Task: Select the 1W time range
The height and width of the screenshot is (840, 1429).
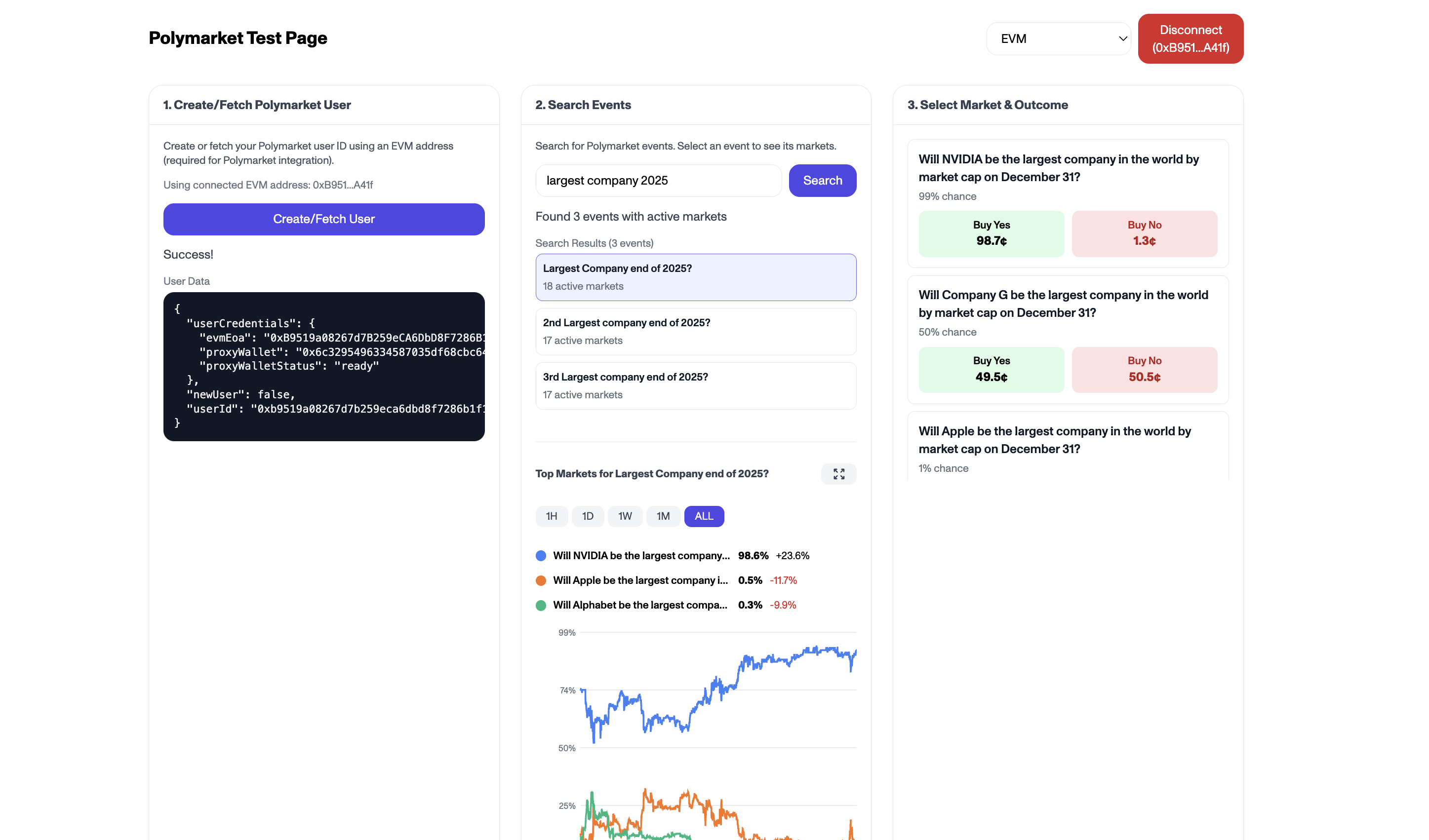Action: (x=625, y=516)
